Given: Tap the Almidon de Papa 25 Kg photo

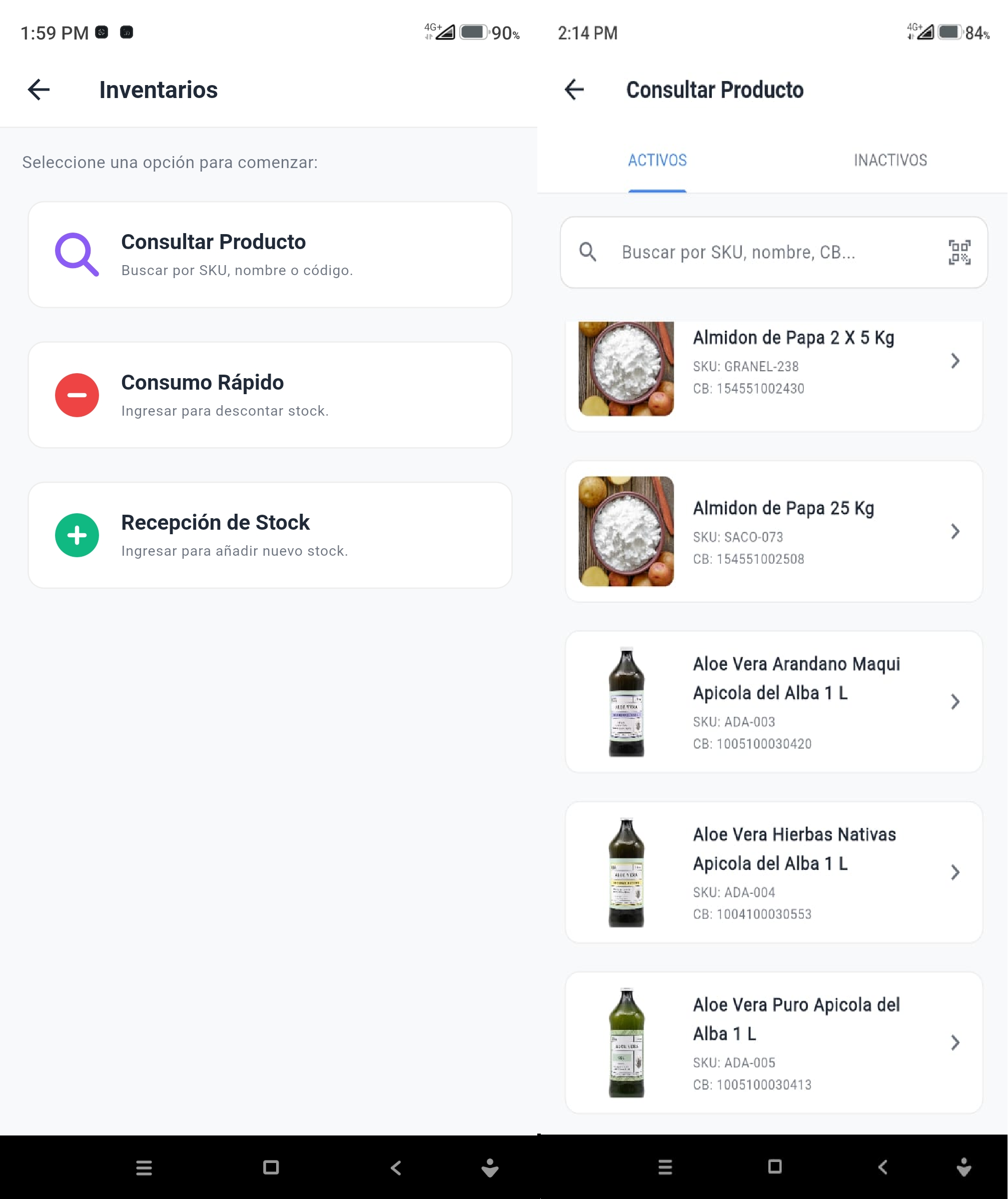Looking at the screenshot, I should pyautogui.click(x=626, y=531).
